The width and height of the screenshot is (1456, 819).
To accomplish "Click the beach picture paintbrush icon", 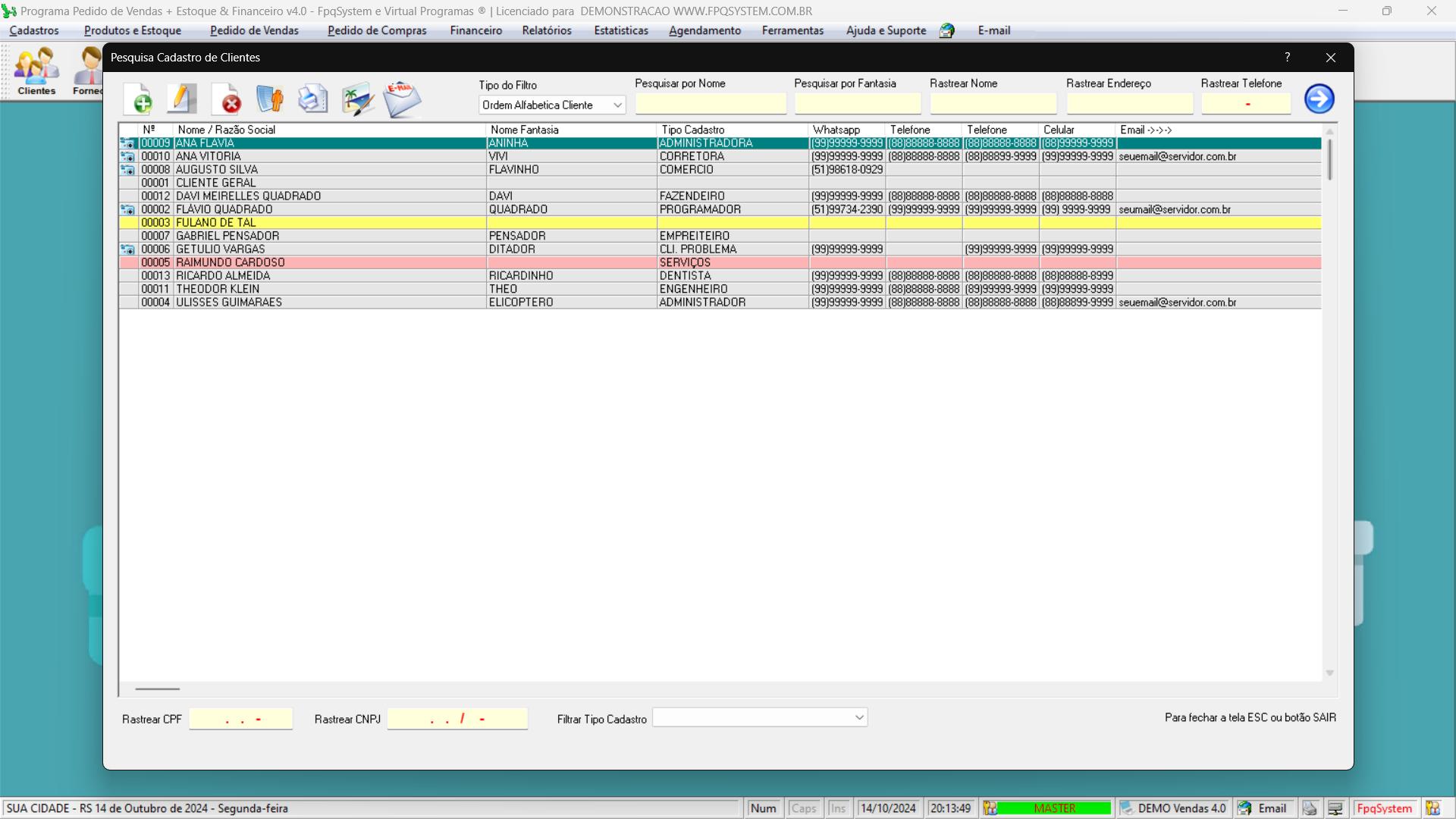I will pyautogui.click(x=358, y=99).
